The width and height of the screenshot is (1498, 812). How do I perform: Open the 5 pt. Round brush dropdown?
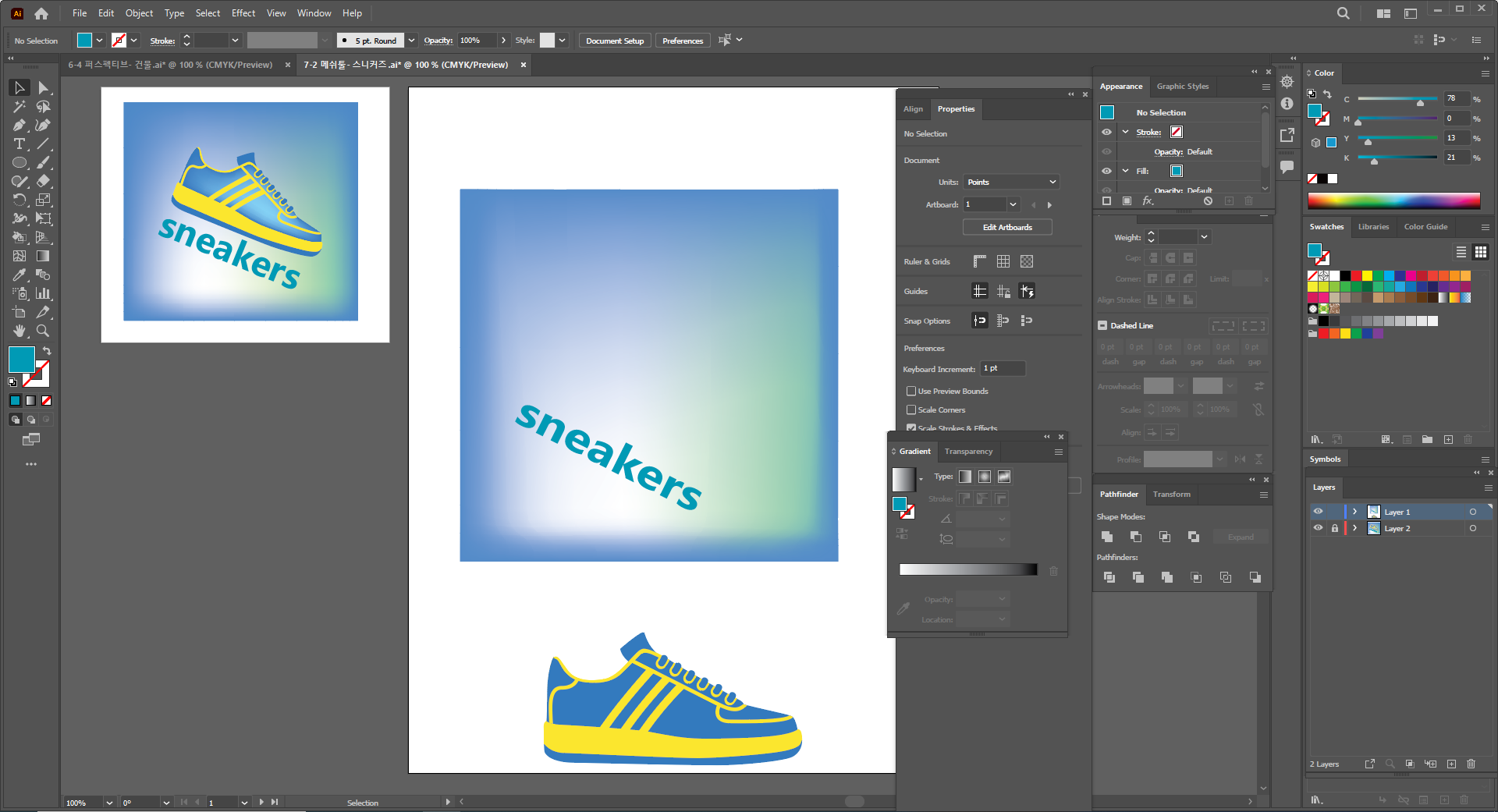point(411,41)
